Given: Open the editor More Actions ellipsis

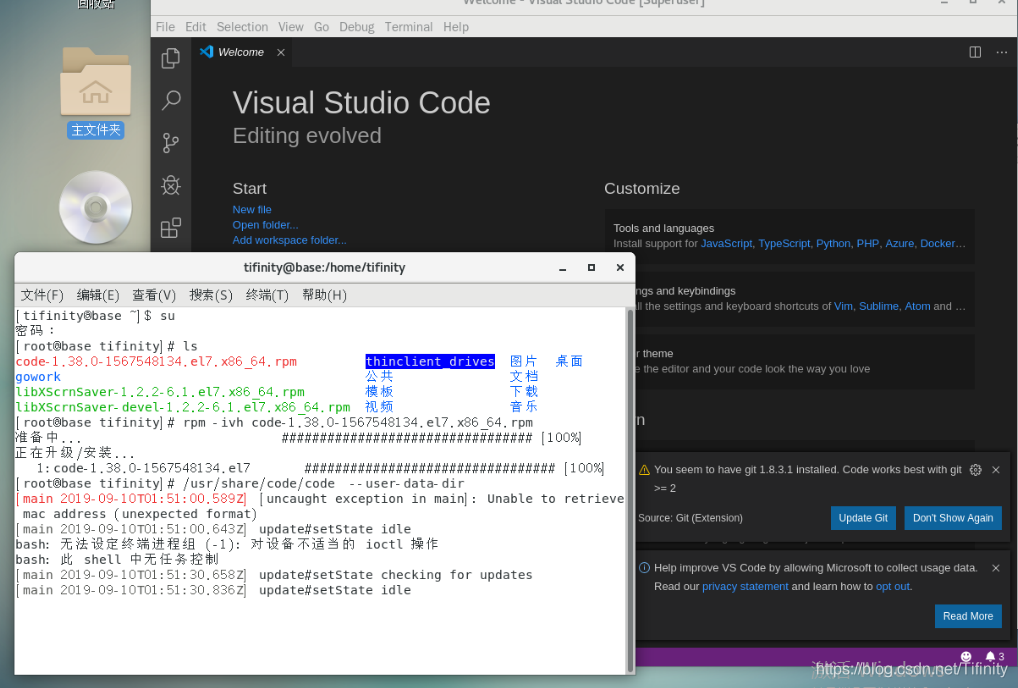Looking at the screenshot, I should click(1002, 52).
